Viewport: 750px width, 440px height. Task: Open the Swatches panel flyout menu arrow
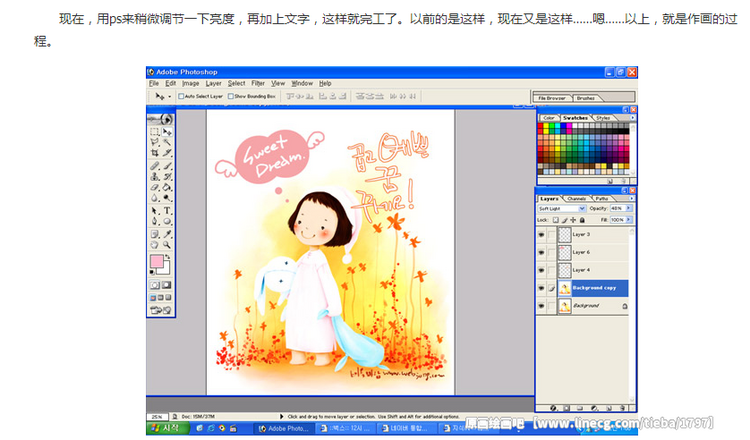632,117
